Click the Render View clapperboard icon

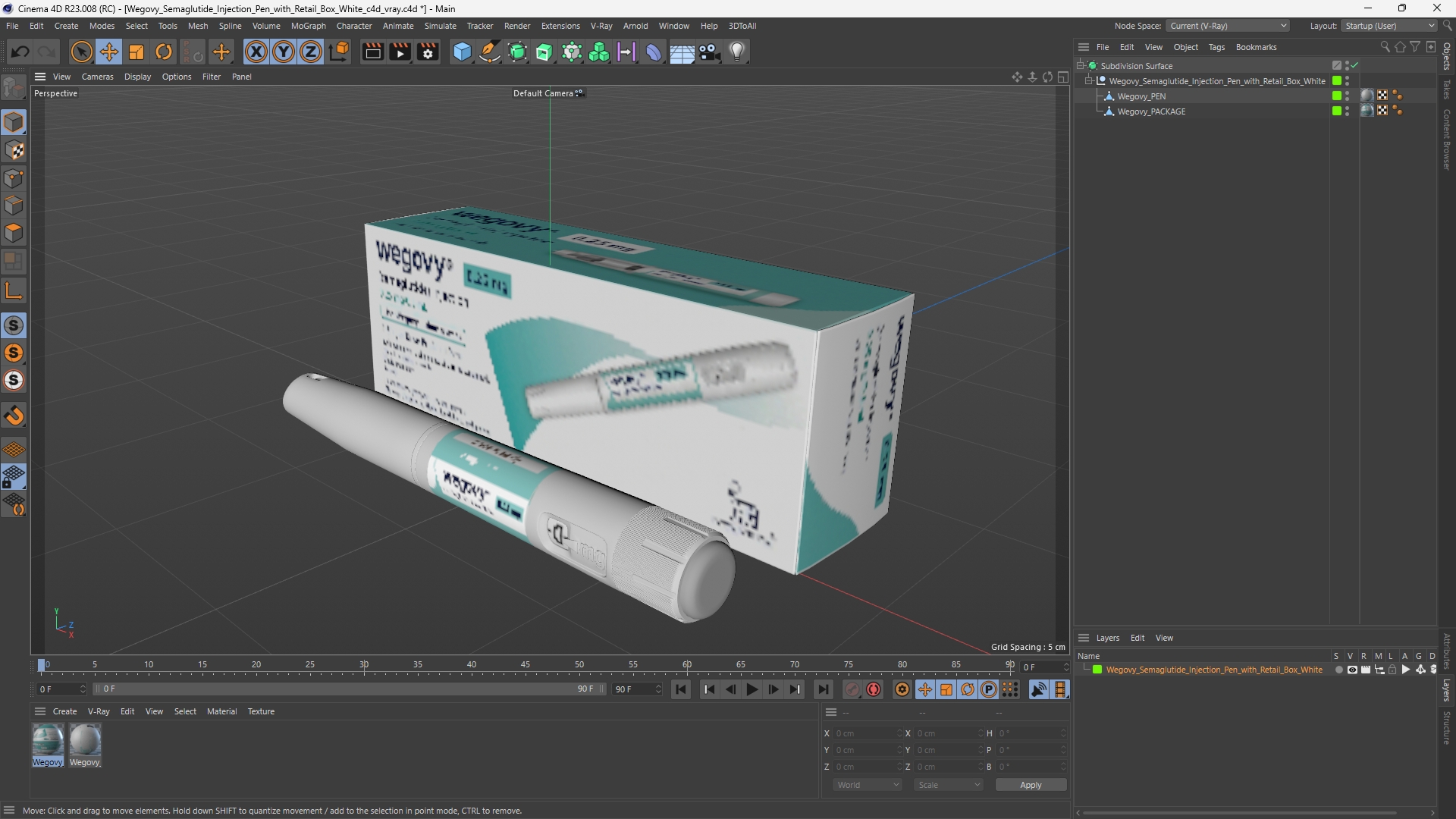click(x=372, y=52)
